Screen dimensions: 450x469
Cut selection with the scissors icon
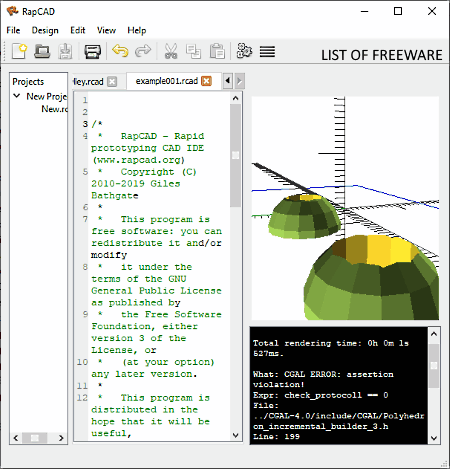tap(171, 52)
